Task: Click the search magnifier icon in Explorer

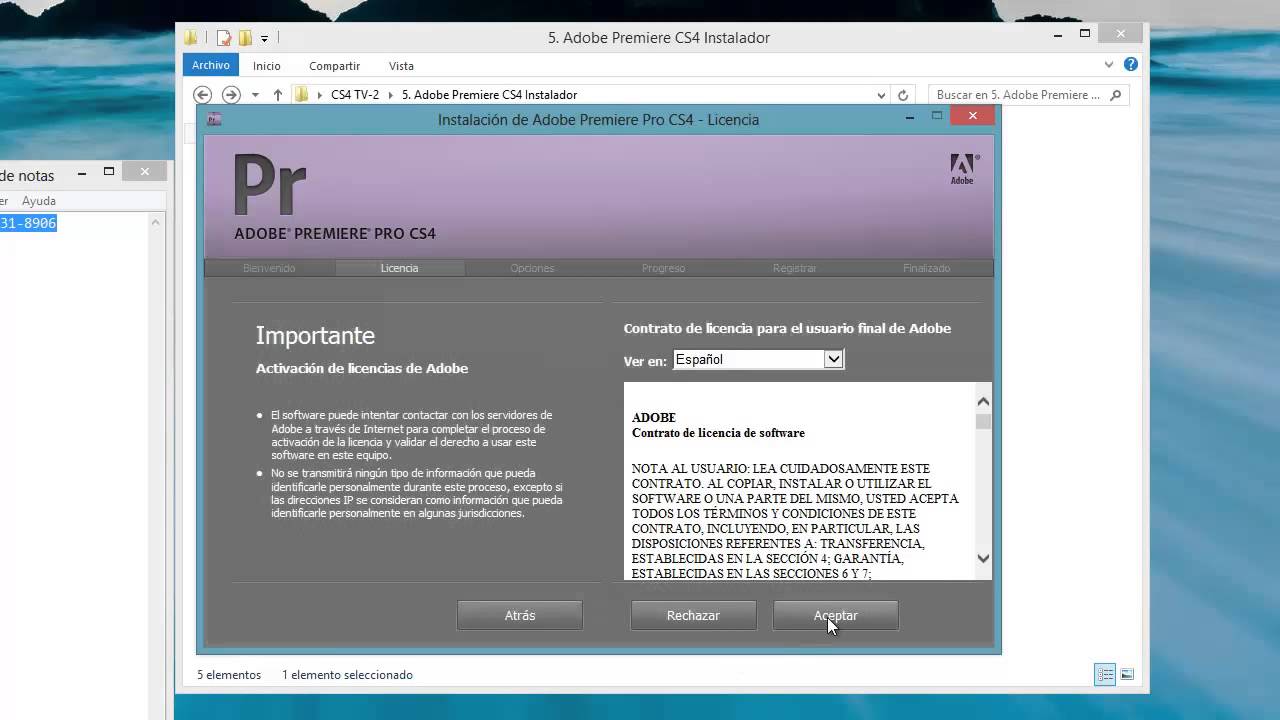Action: pyautogui.click(x=1117, y=95)
